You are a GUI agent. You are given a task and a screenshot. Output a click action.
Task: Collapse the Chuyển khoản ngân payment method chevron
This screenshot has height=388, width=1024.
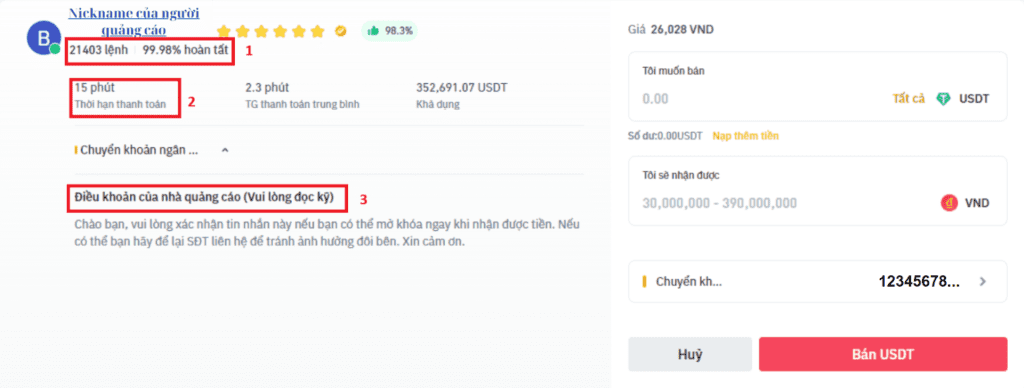click(x=225, y=150)
